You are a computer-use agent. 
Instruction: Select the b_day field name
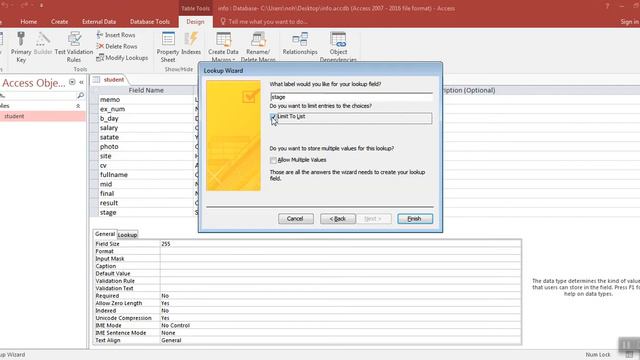109,118
